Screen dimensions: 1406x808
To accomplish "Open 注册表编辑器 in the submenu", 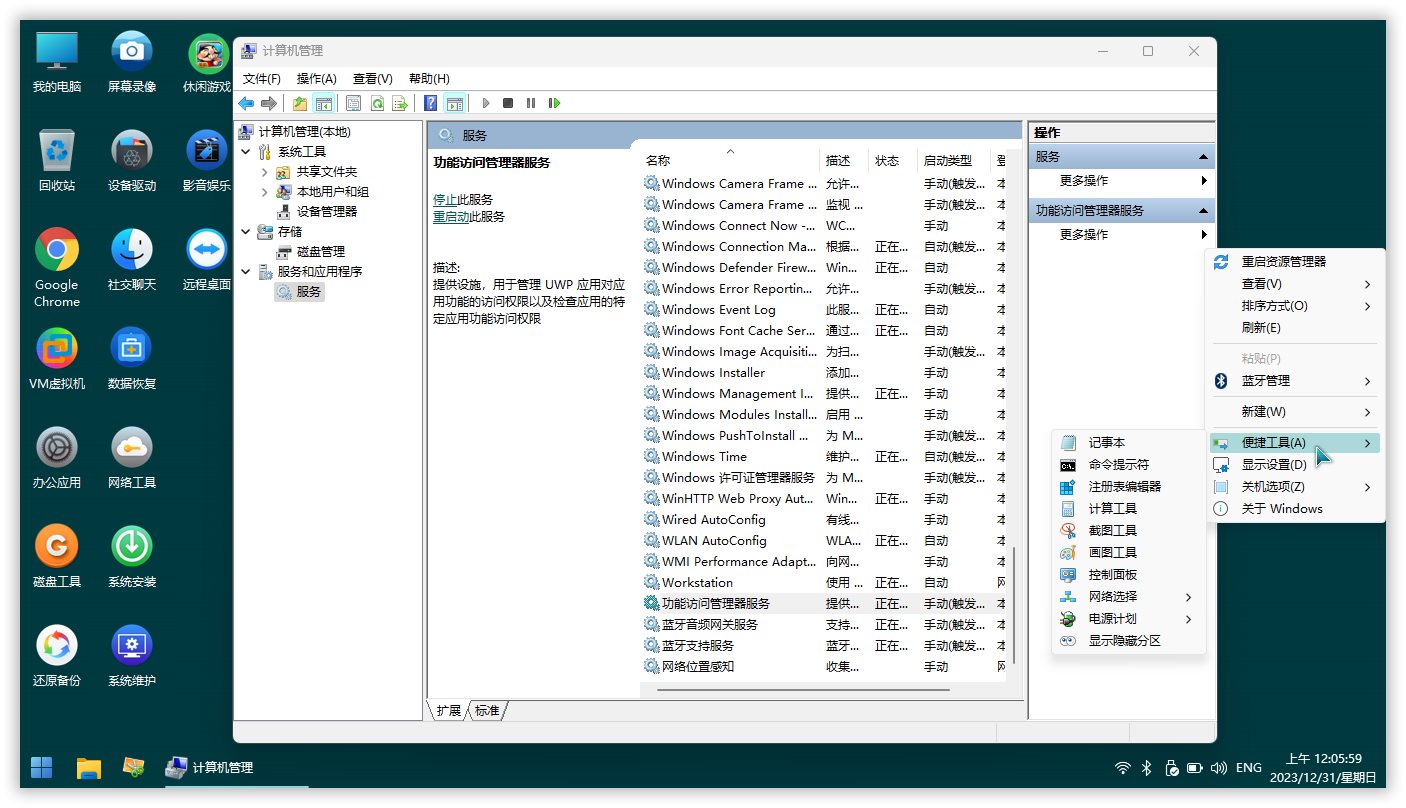I will tap(1129, 486).
